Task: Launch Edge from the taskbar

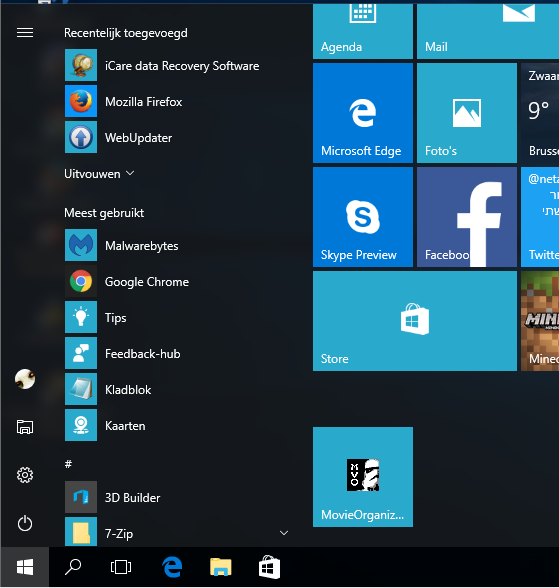Action: pos(172,567)
